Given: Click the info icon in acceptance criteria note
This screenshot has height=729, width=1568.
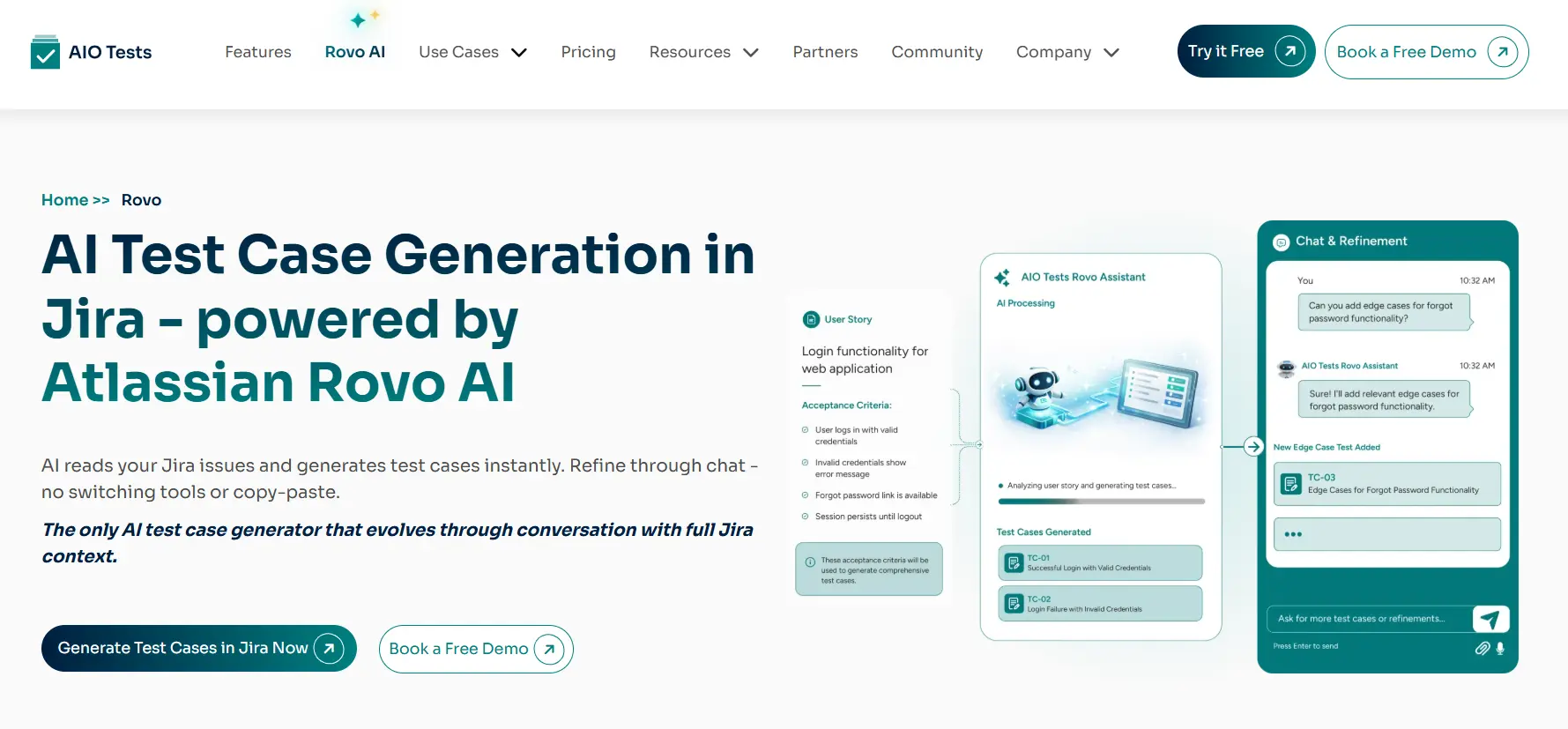Looking at the screenshot, I should (810, 562).
